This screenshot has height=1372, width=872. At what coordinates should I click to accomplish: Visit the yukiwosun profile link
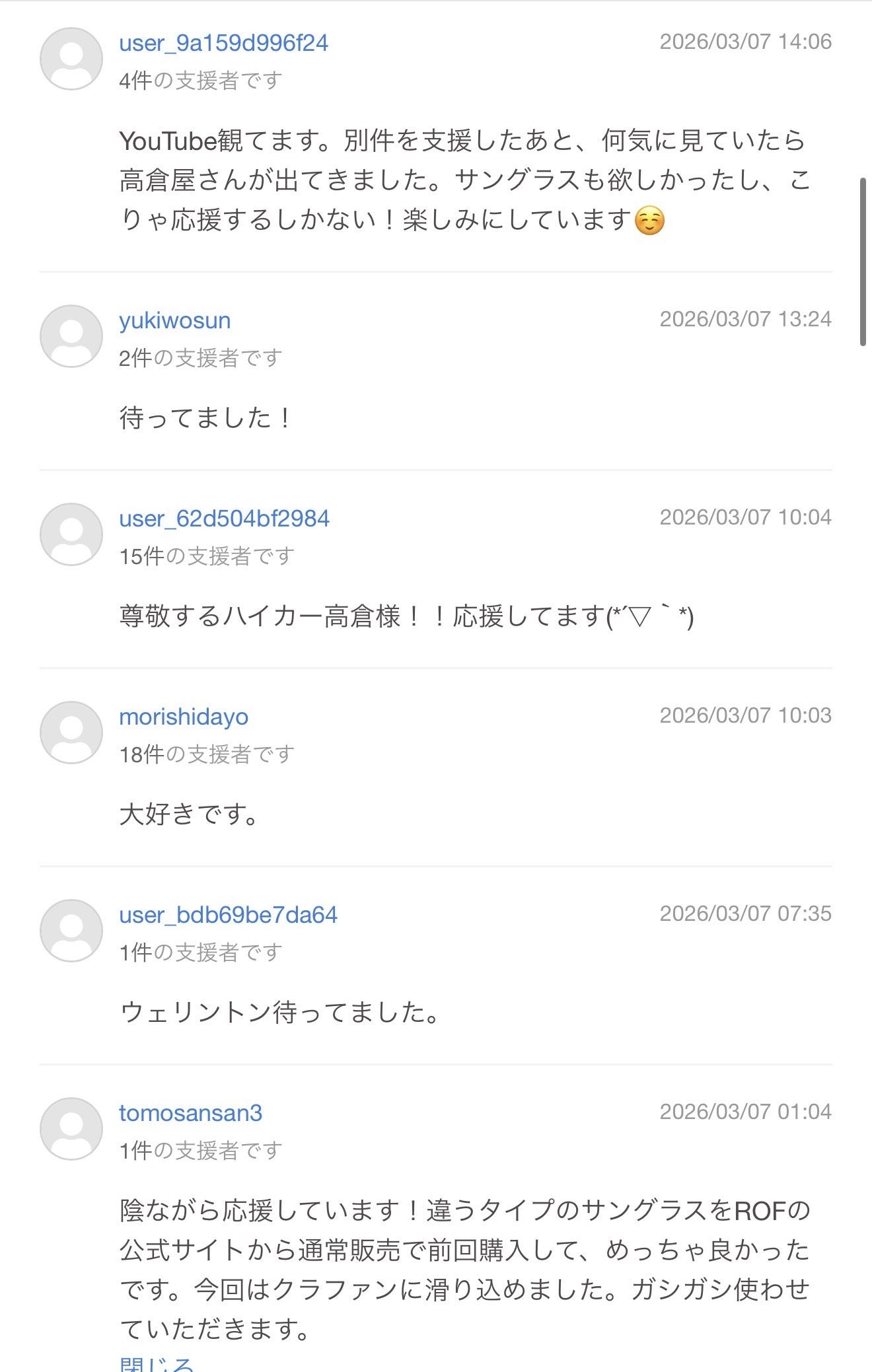click(175, 320)
